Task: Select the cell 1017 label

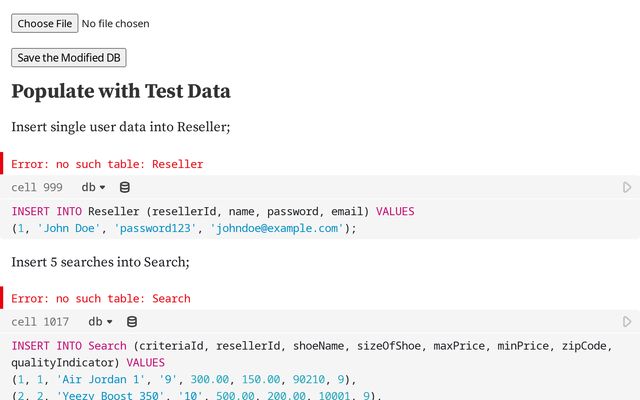Action: coord(40,322)
